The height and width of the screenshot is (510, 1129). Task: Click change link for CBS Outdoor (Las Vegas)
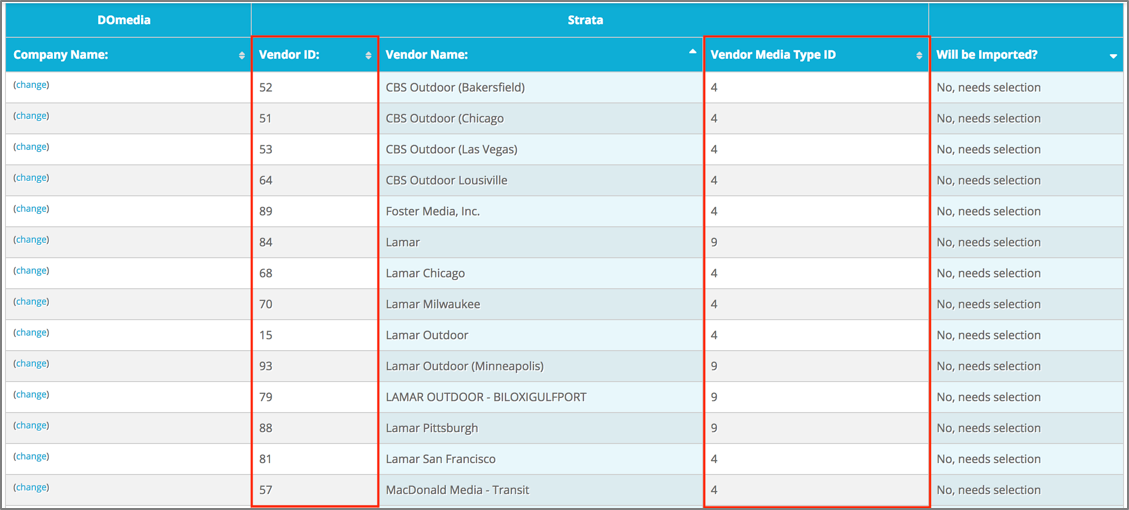pos(32,147)
